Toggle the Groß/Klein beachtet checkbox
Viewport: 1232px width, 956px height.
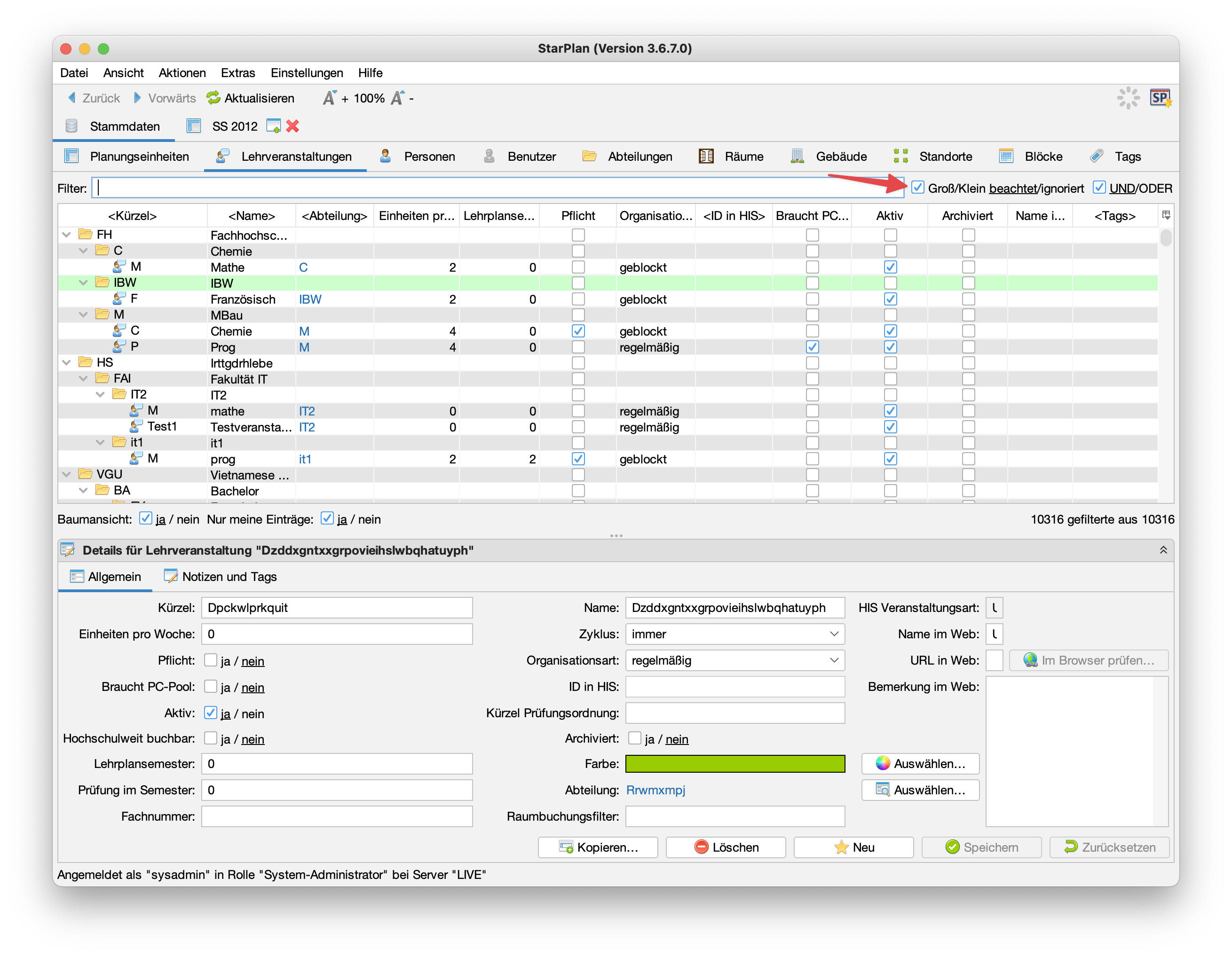pos(918,188)
